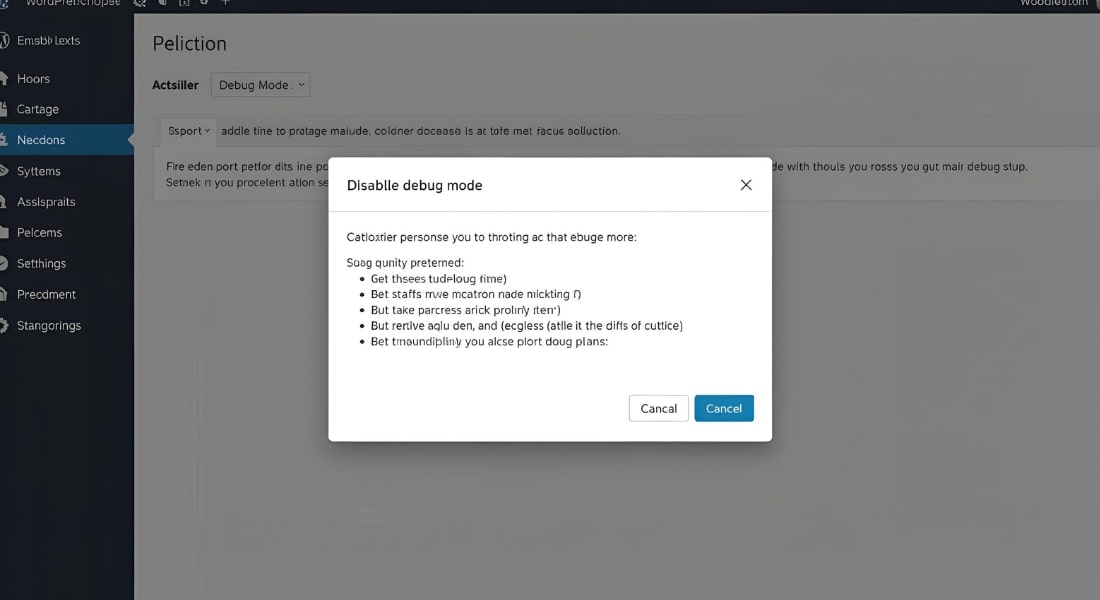The image size is (1100, 600).
Task: Click the gear icon next to Stangorings
Action: click(4, 326)
